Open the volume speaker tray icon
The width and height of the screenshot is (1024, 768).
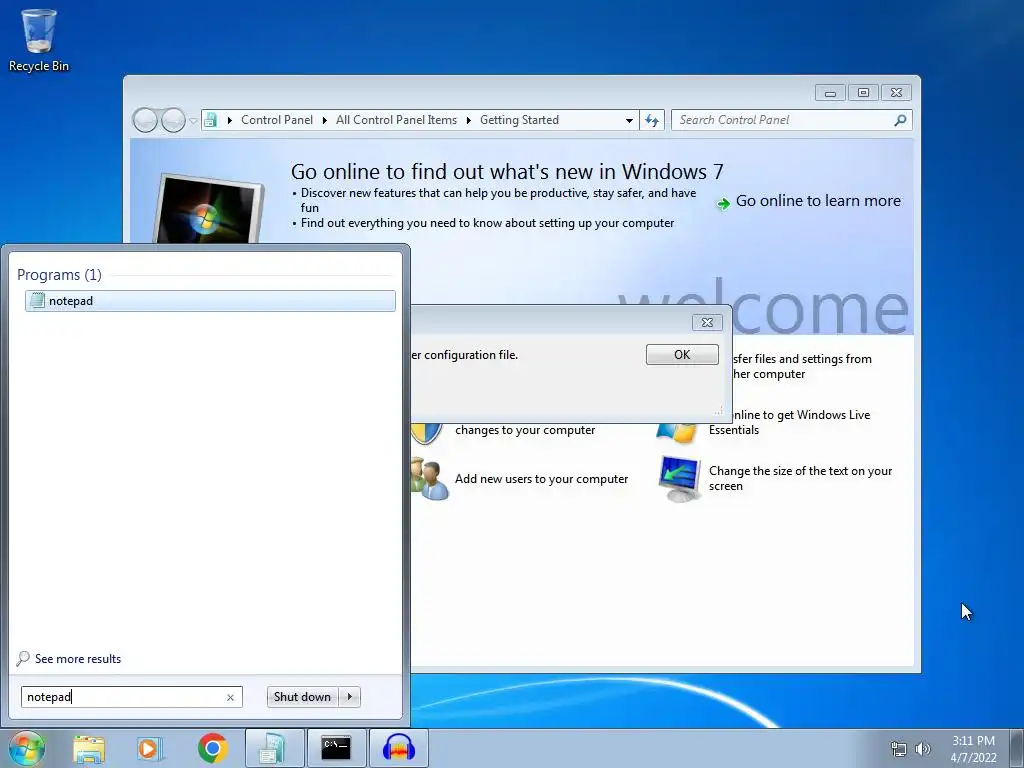[x=923, y=749]
